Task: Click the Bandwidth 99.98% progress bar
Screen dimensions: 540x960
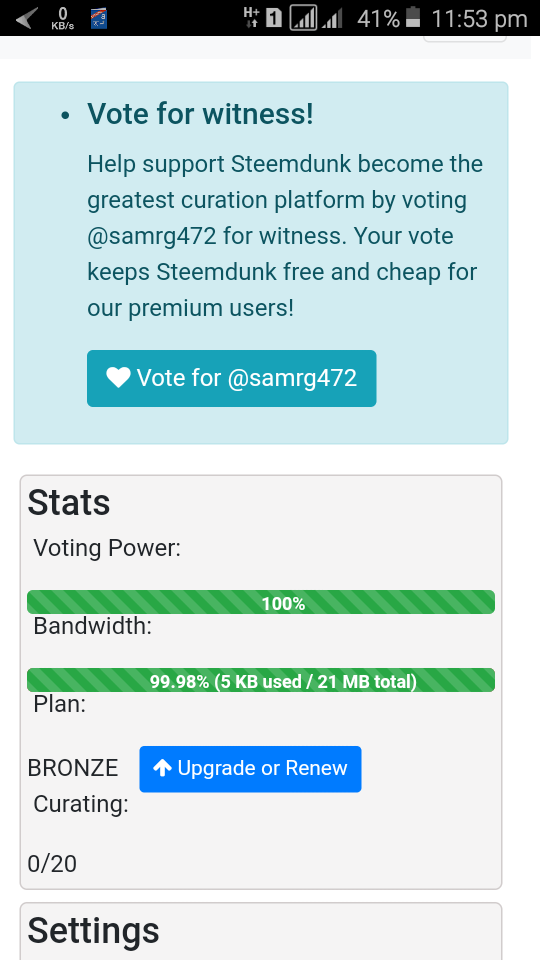Action: tap(261, 680)
